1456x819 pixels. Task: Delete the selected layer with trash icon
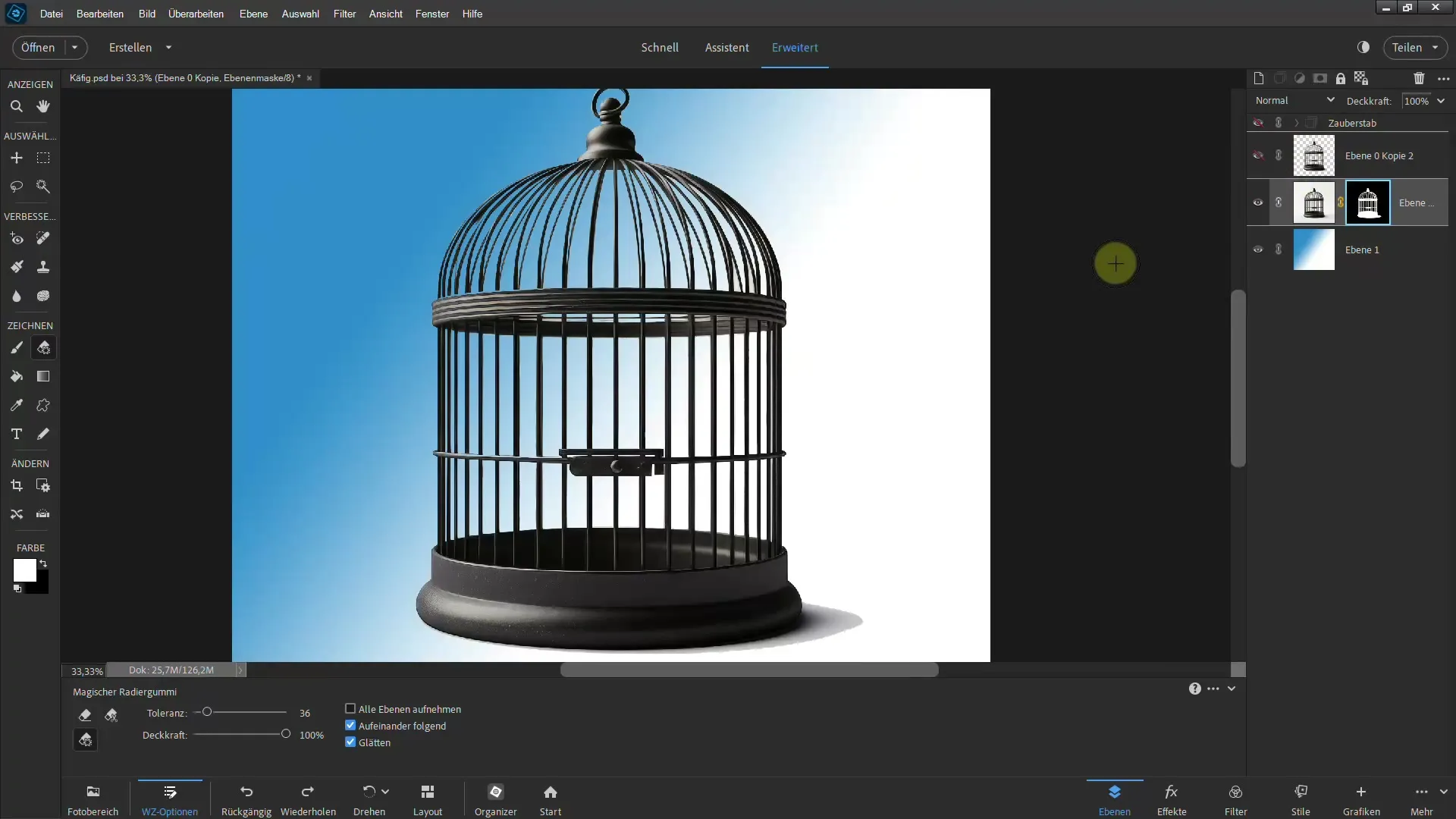click(1419, 78)
